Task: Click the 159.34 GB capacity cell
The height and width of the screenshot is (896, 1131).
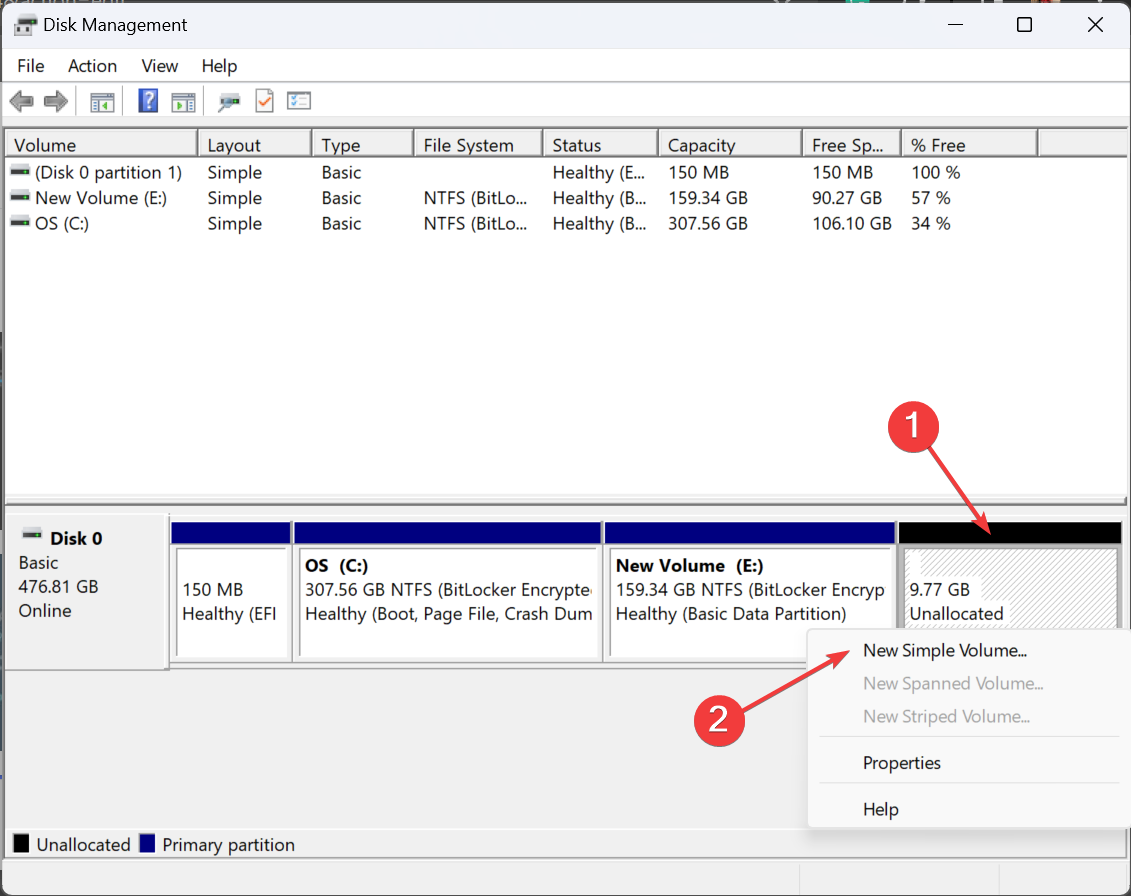Action: [708, 198]
